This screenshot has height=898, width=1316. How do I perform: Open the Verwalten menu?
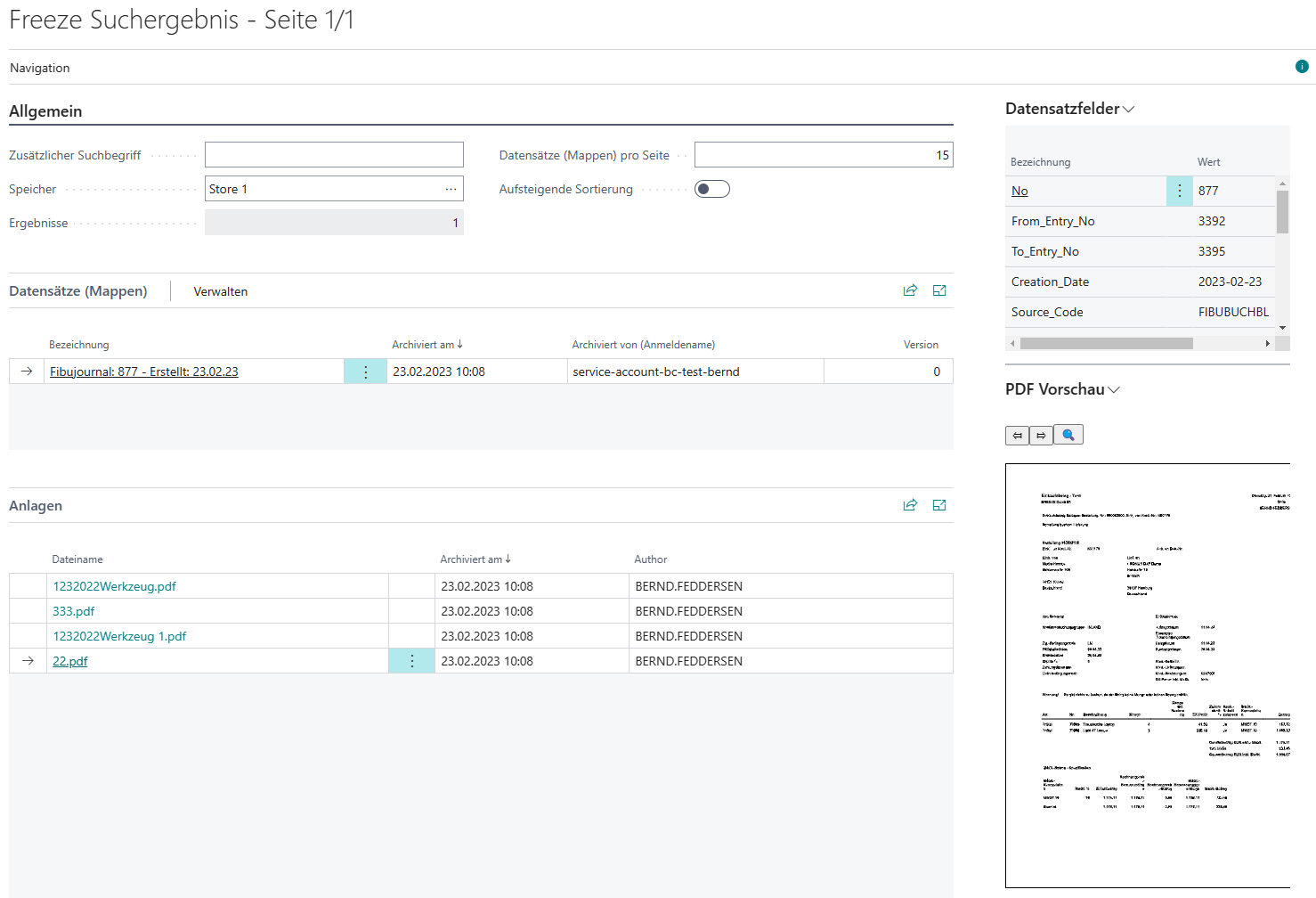tap(221, 291)
